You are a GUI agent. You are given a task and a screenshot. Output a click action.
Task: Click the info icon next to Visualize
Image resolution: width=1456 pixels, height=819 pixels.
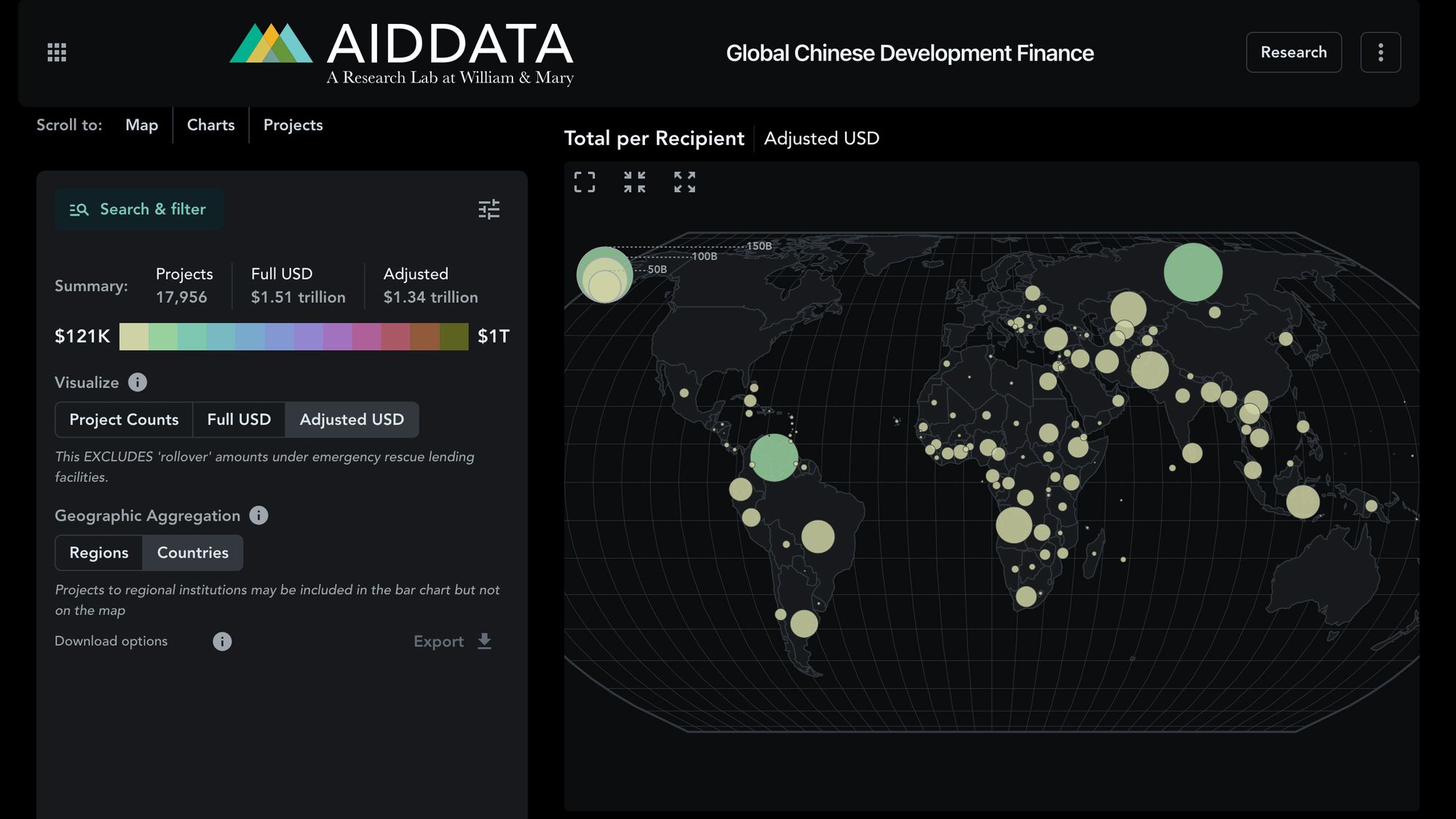pos(138,382)
